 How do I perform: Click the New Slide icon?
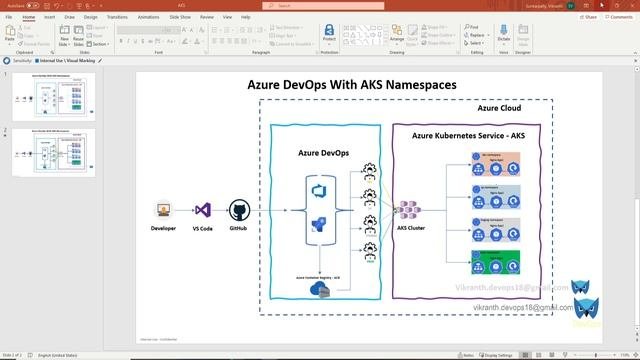[64, 31]
